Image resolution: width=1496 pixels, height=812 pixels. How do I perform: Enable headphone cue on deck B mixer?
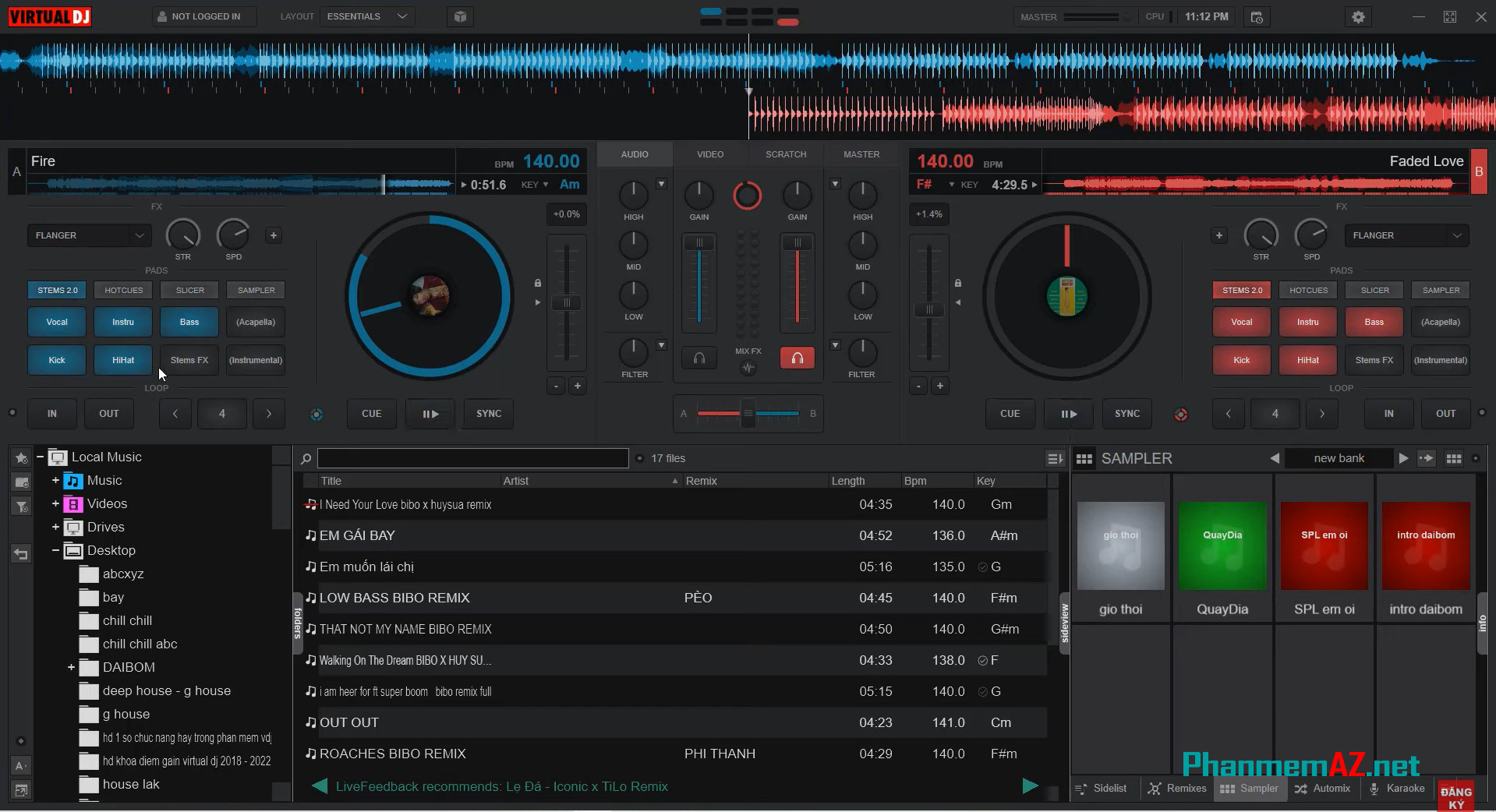(x=797, y=358)
